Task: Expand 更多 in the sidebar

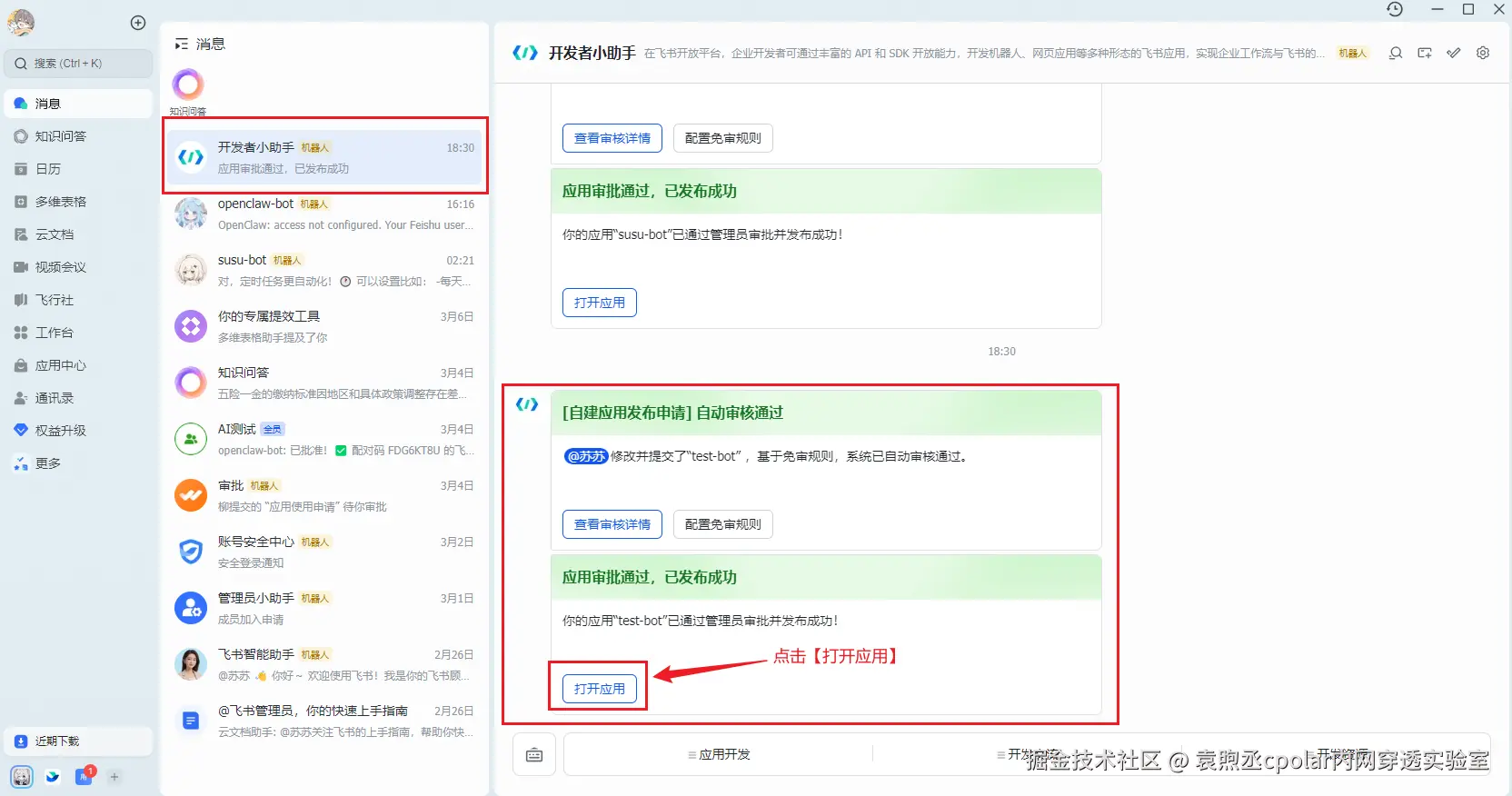Action: (78, 463)
